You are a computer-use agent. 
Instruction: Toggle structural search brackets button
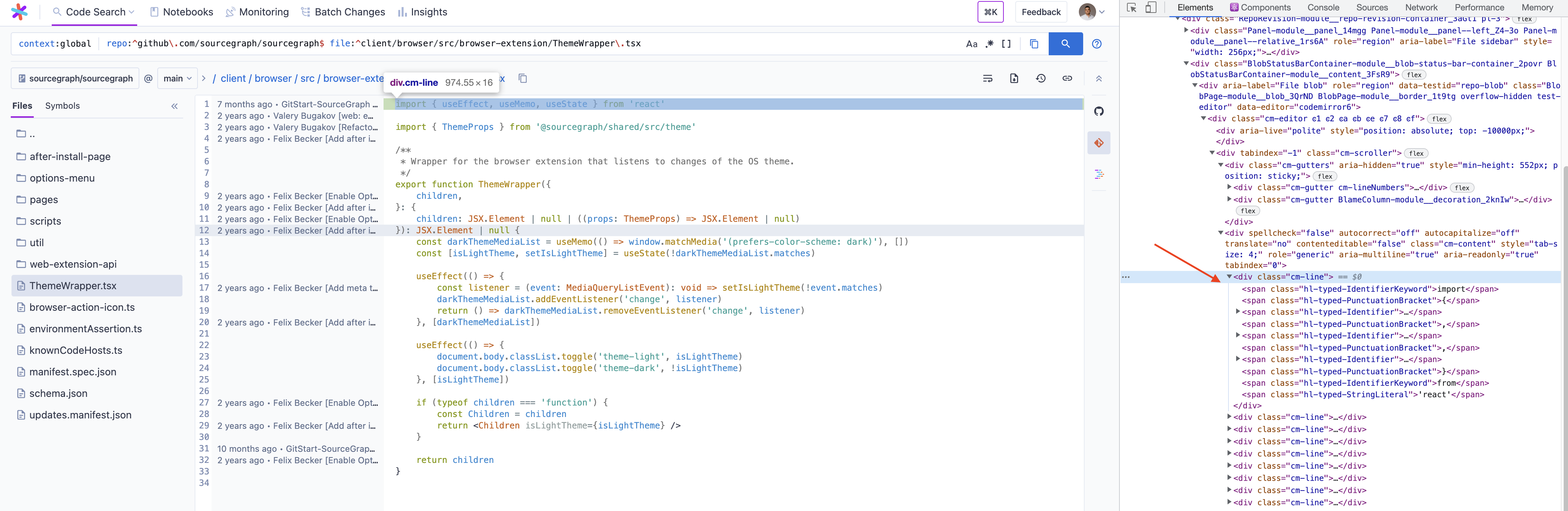coord(1006,44)
